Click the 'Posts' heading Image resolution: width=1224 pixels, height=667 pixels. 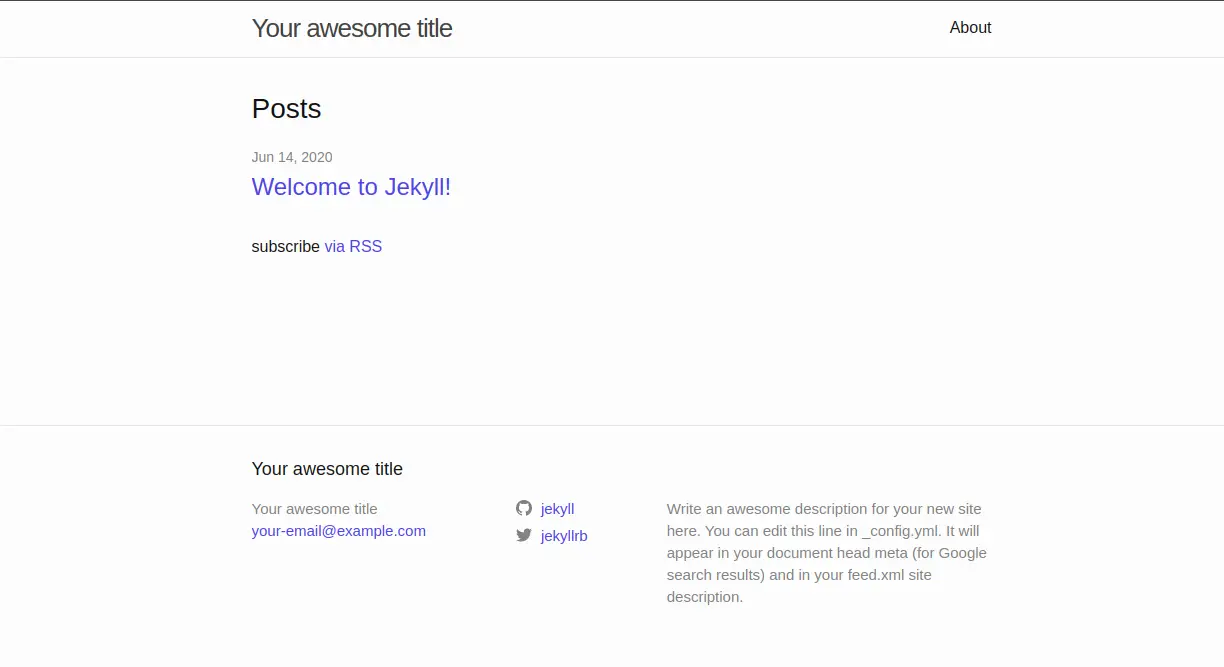286,109
